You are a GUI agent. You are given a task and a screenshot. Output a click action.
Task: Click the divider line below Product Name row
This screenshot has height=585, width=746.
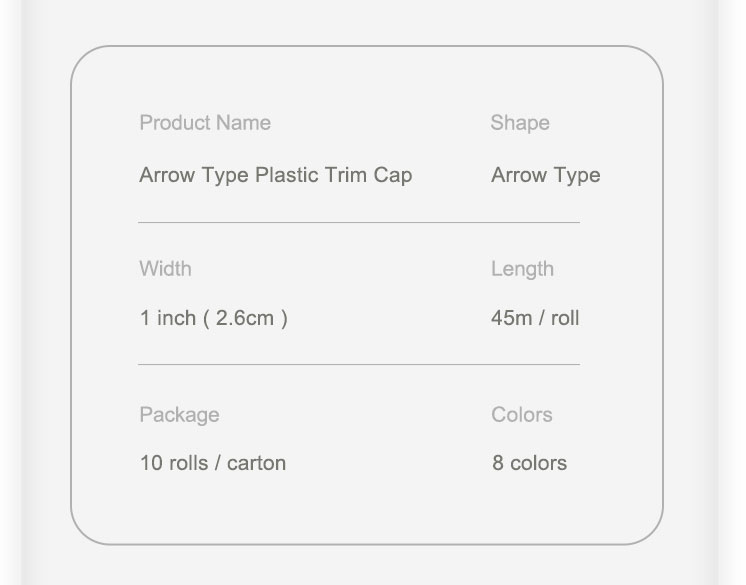point(358,222)
